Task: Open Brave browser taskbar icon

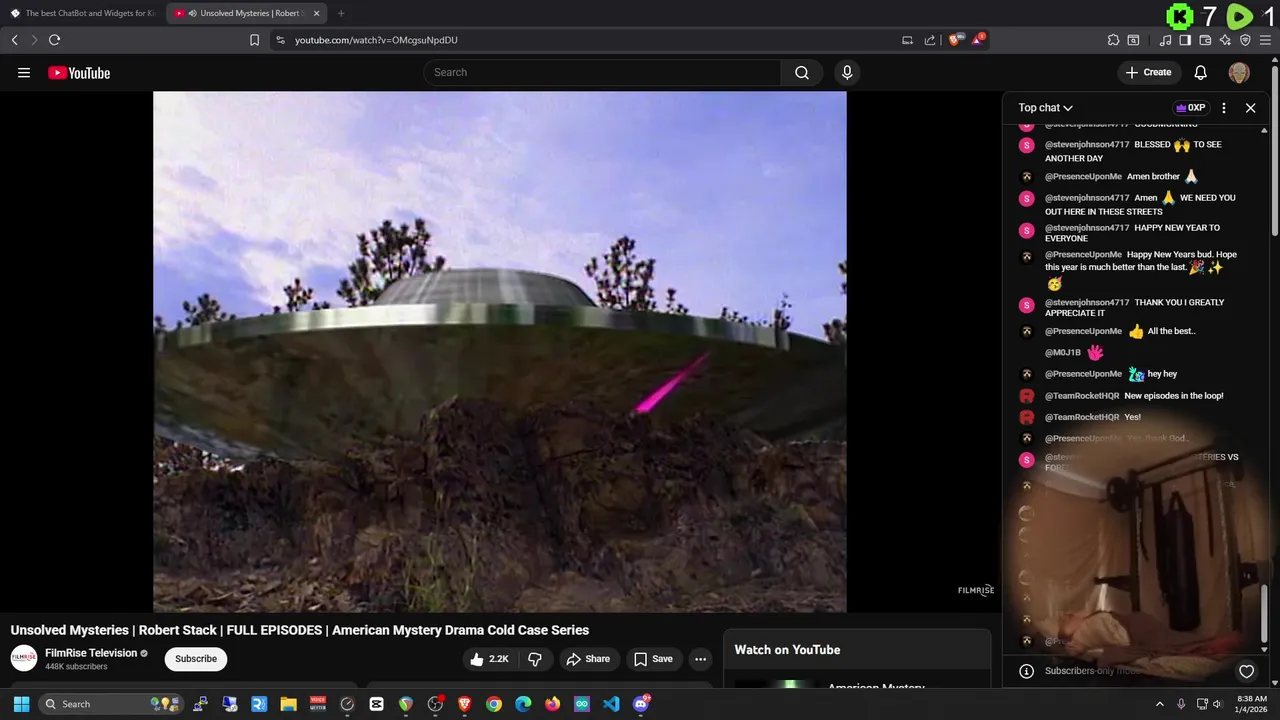Action: pyautogui.click(x=464, y=704)
